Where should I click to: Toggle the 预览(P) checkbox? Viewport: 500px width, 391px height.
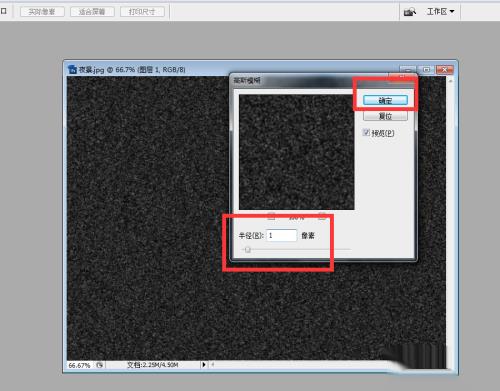pyautogui.click(x=366, y=133)
